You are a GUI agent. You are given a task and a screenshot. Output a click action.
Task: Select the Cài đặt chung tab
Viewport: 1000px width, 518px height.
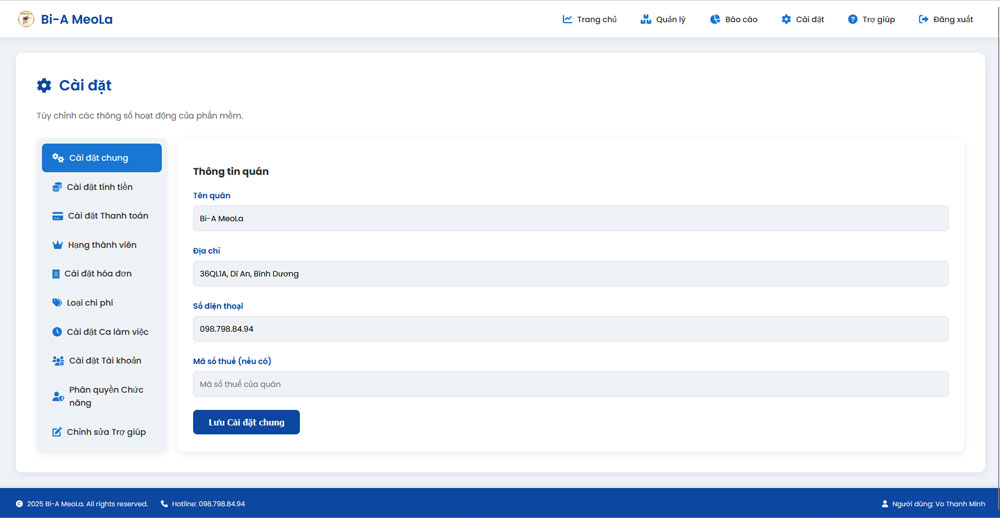(x=101, y=158)
